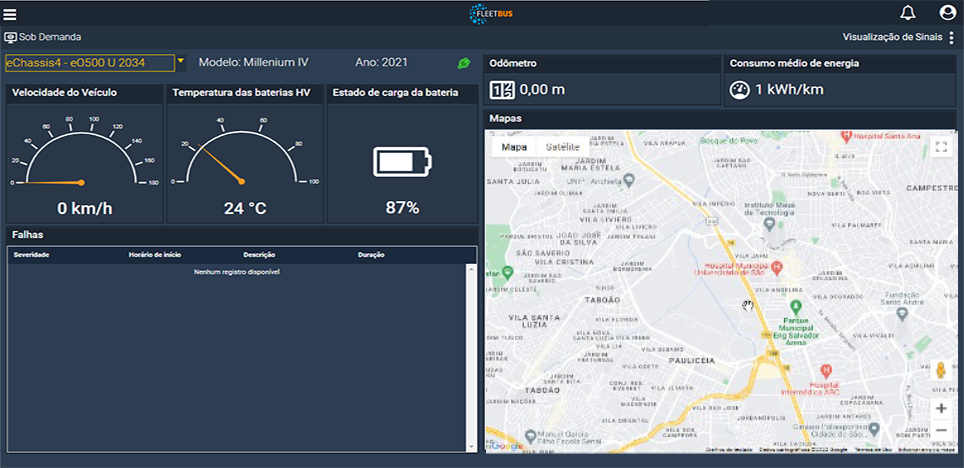The width and height of the screenshot is (964, 468).
Task: Open Visualização de Sinais three-dot menu
Action: pyautogui.click(x=952, y=37)
